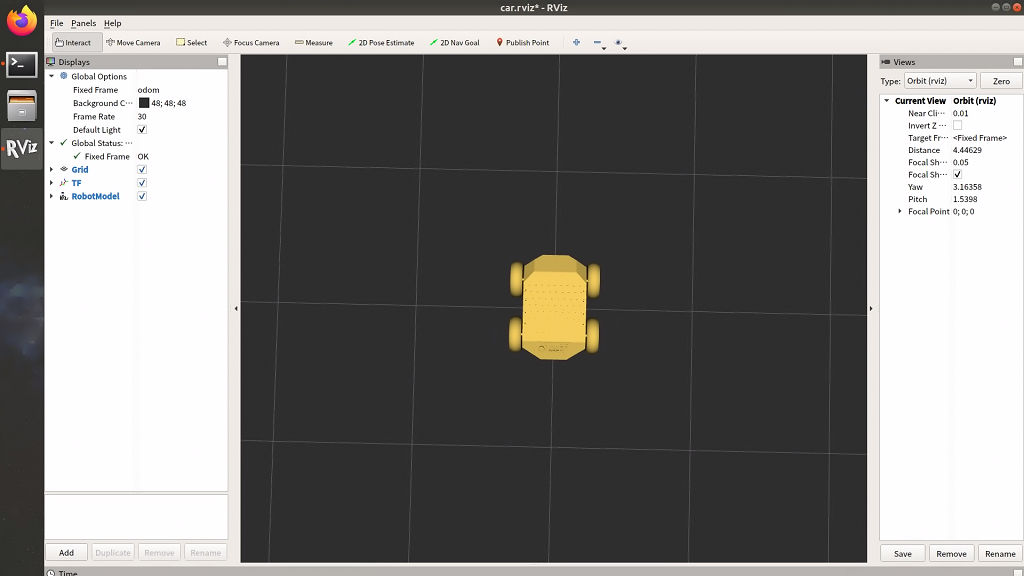The width and height of the screenshot is (1024, 576).
Task: Open the Terminal from the dock
Action: tap(21, 65)
